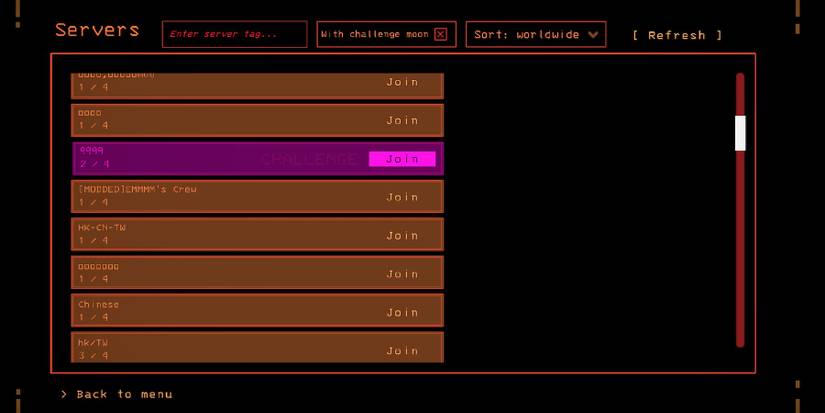Focus the 'Enter server tag' input field
The image size is (825, 413).
(234, 35)
